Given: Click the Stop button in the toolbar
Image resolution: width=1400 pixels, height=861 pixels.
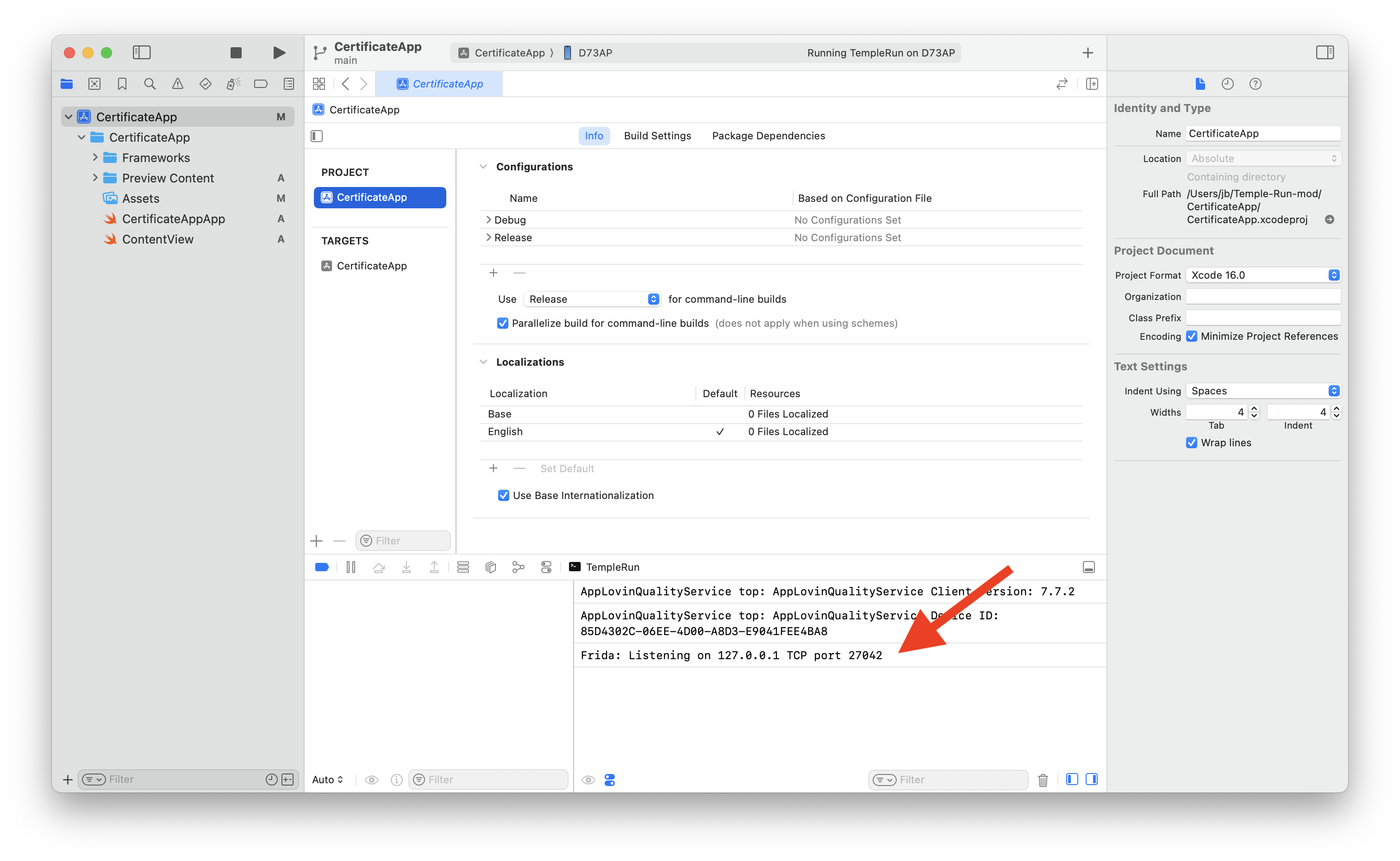Looking at the screenshot, I should coord(236,52).
